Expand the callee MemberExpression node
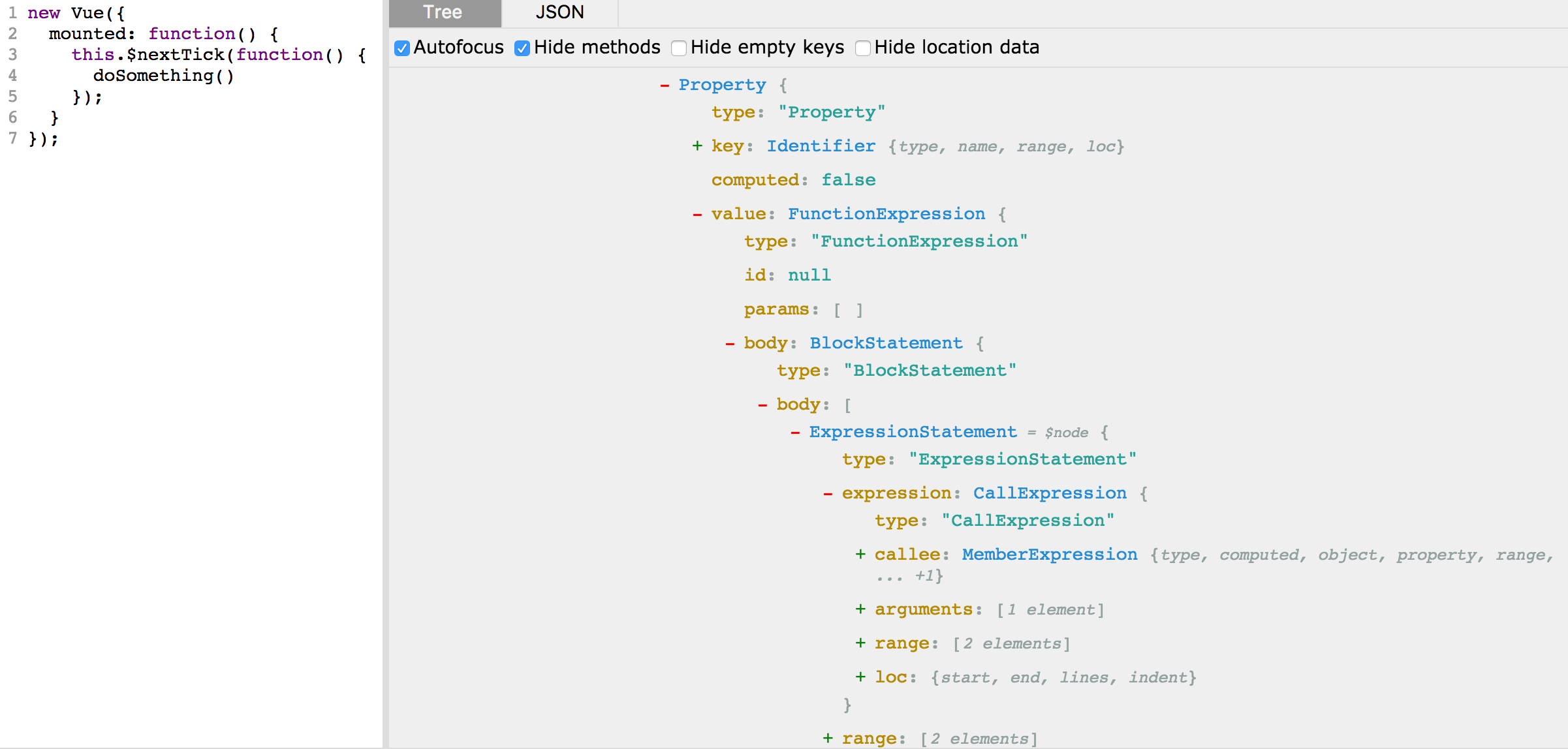1568x749 pixels. [x=861, y=554]
